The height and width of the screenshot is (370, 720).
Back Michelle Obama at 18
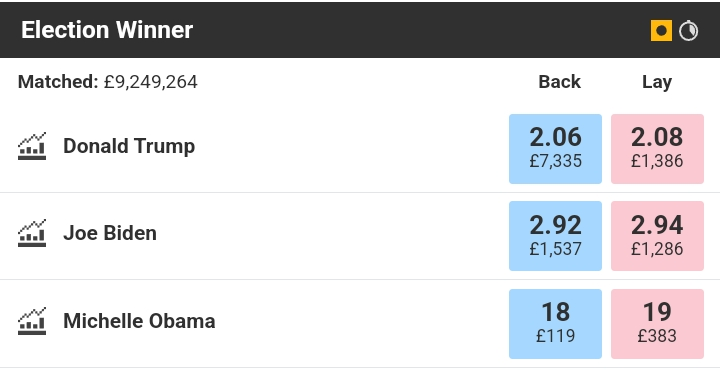tap(555, 324)
